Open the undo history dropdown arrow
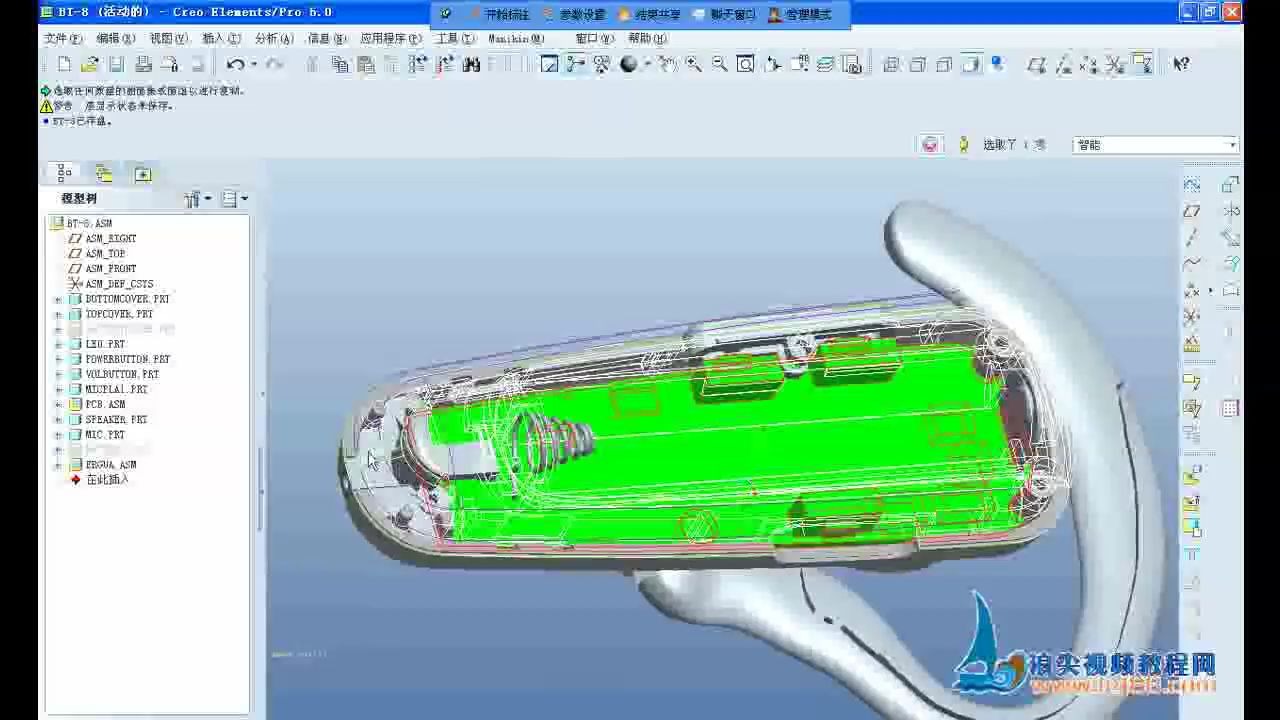 pyautogui.click(x=253, y=64)
